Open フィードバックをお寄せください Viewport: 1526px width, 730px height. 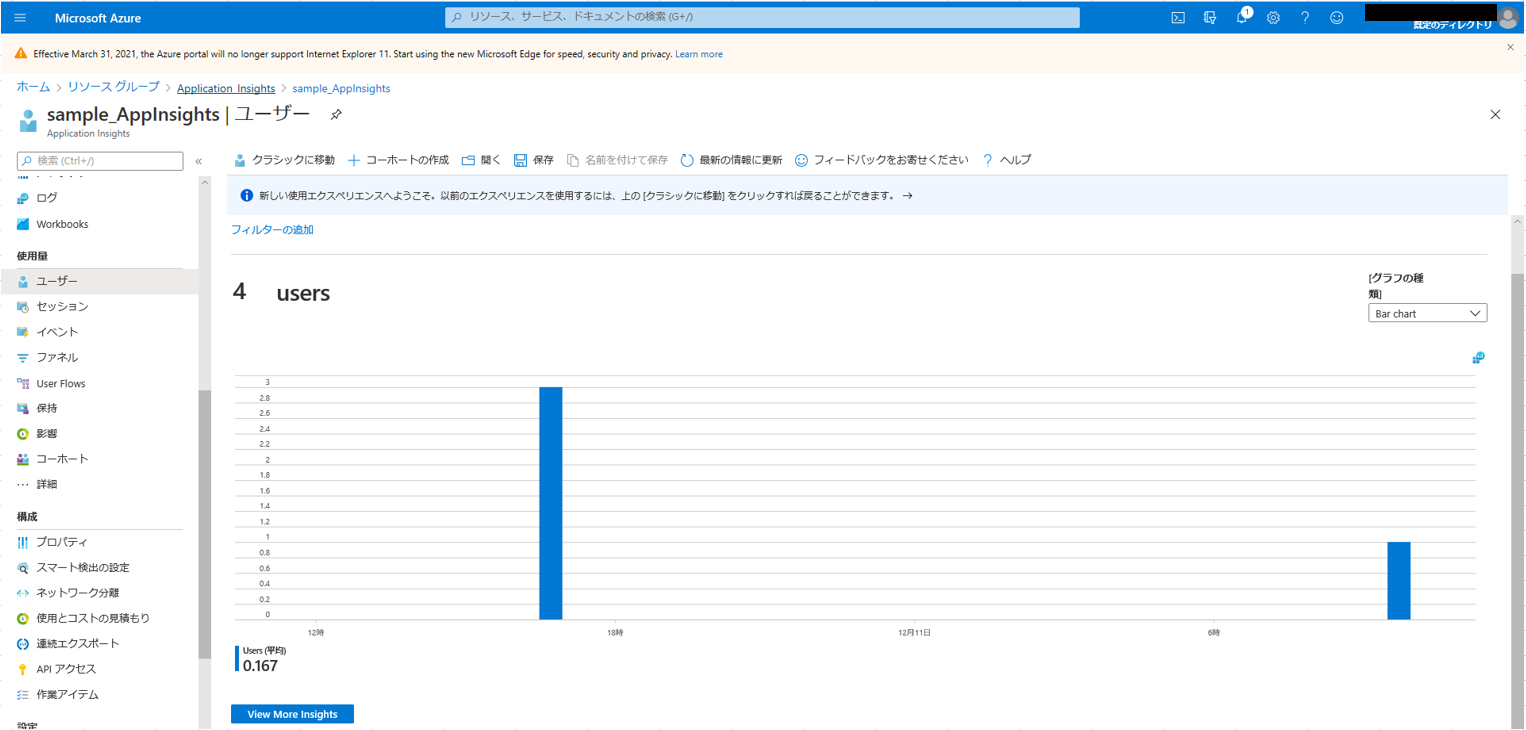(x=881, y=160)
